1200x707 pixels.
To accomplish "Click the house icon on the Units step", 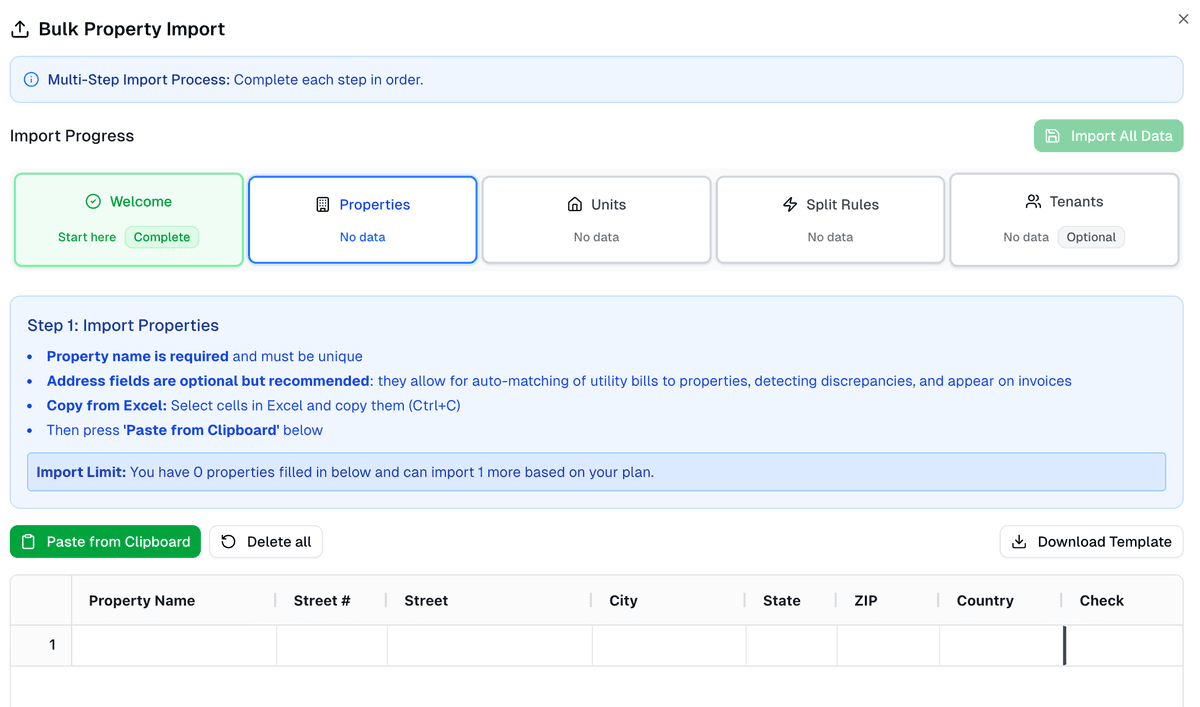I will tap(575, 203).
